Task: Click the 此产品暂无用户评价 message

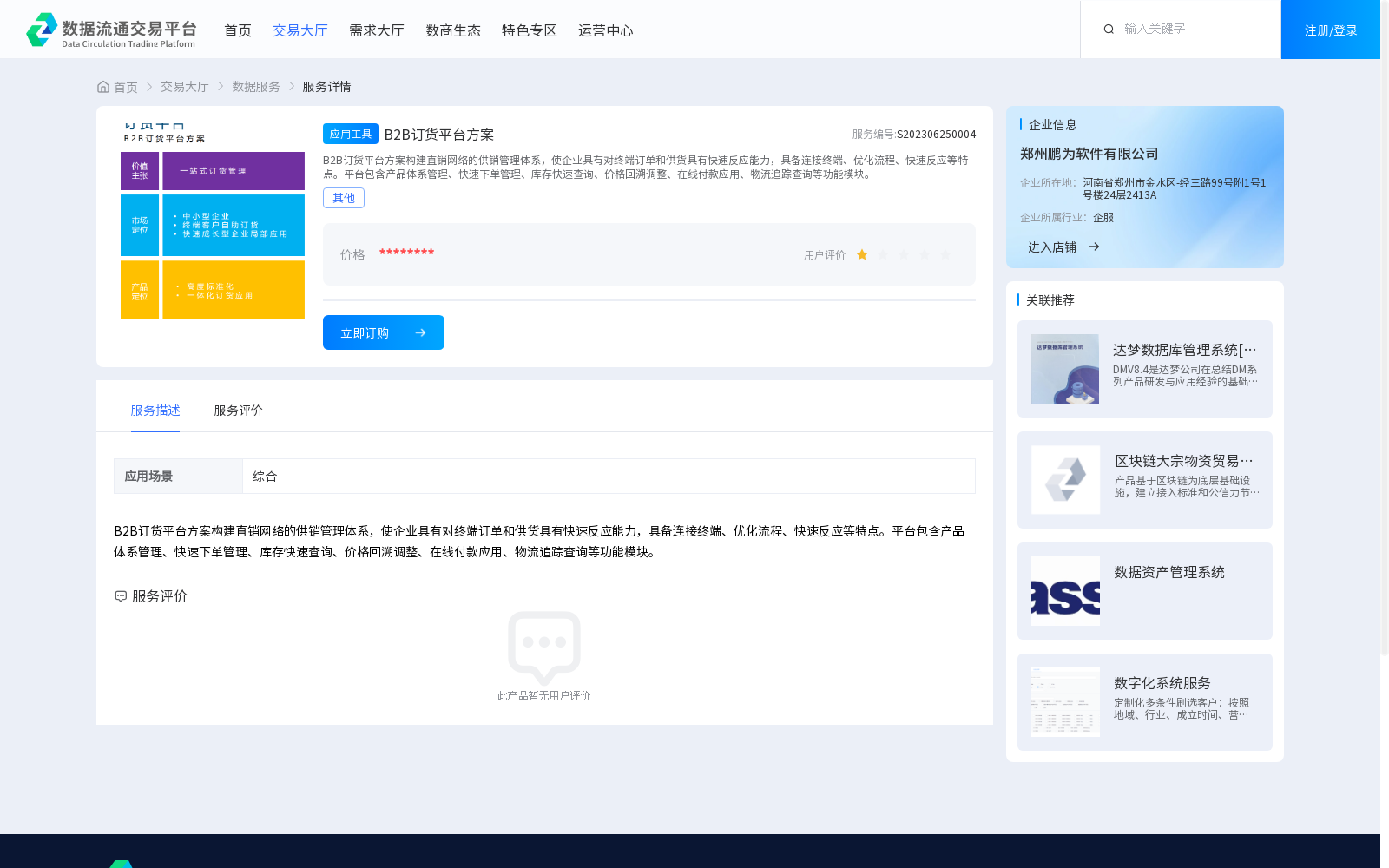Action: click(543, 696)
